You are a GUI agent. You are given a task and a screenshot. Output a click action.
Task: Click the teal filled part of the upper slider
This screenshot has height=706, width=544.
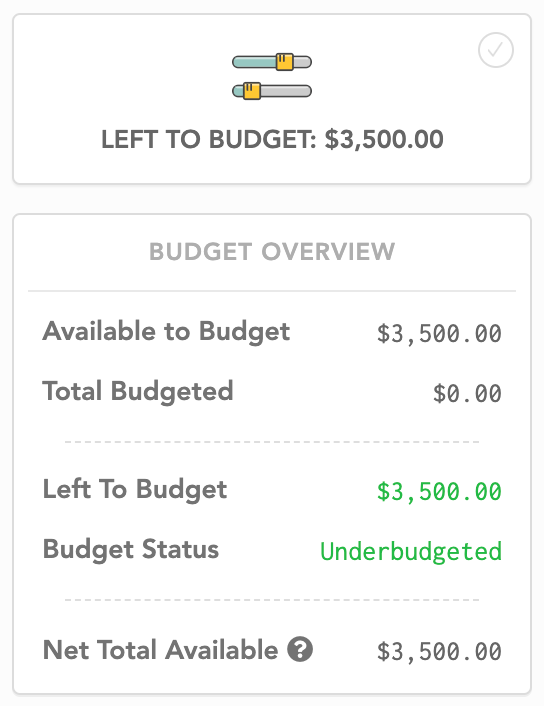[x=254, y=62]
